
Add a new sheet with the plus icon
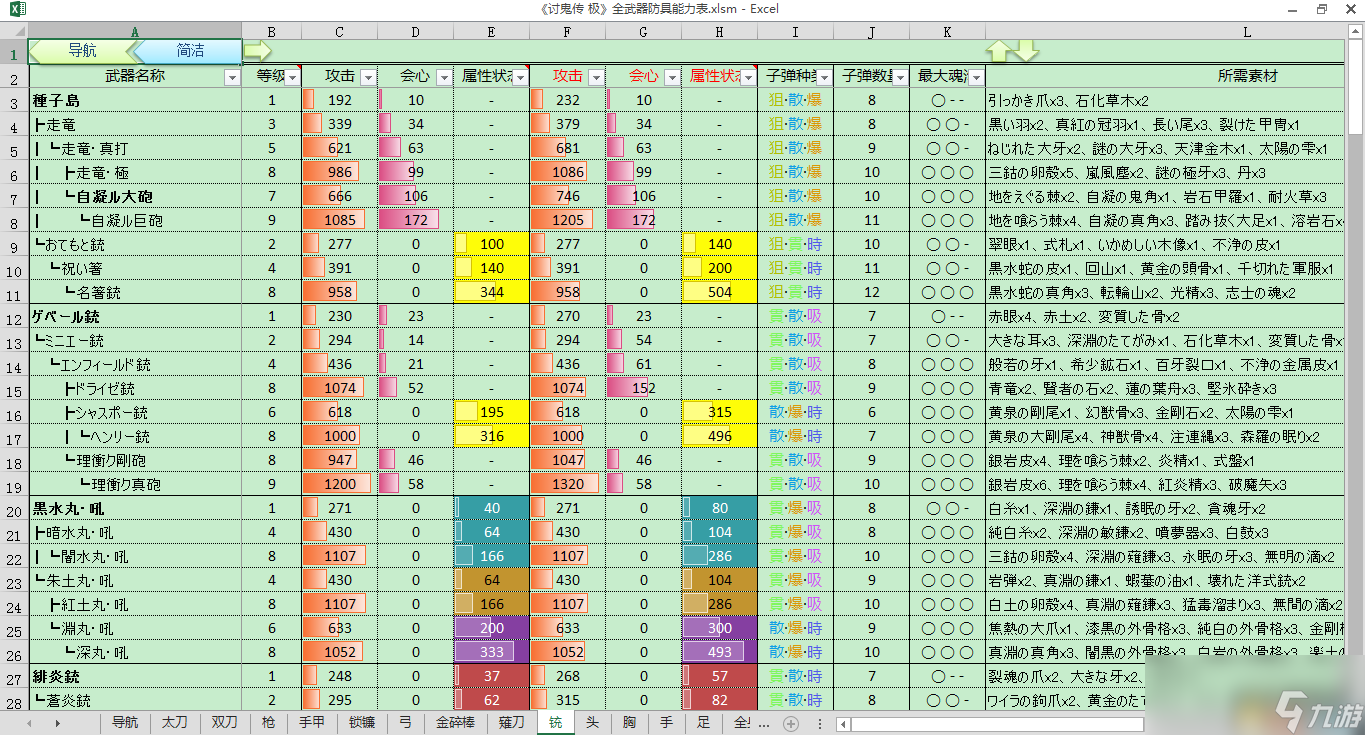tap(791, 723)
